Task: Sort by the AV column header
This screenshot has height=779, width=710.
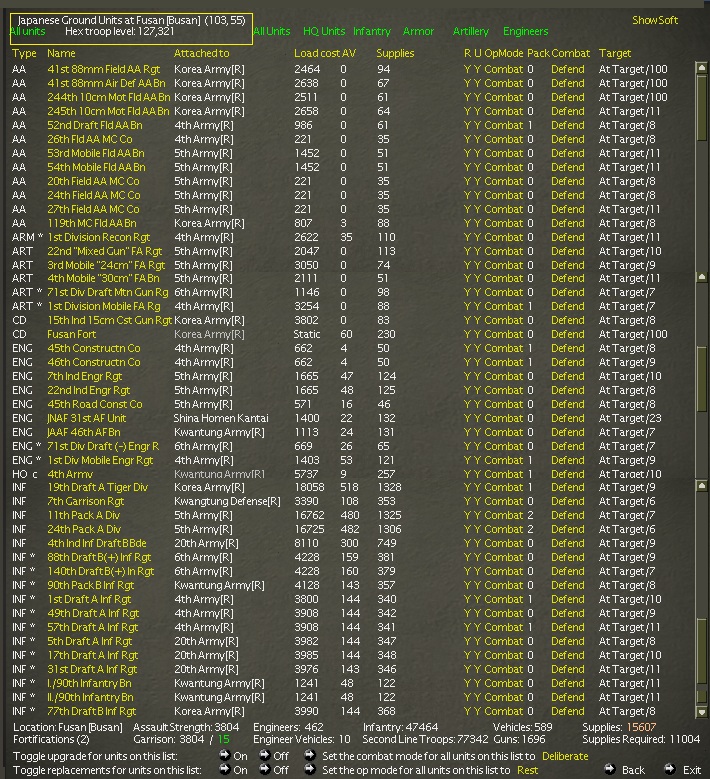Action: pyautogui.click(x=349, y=53)
